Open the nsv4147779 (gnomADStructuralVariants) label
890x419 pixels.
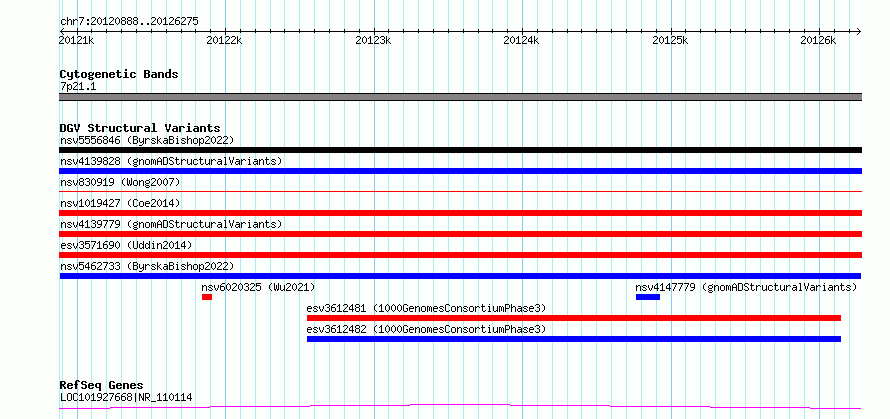pos(746,287)
